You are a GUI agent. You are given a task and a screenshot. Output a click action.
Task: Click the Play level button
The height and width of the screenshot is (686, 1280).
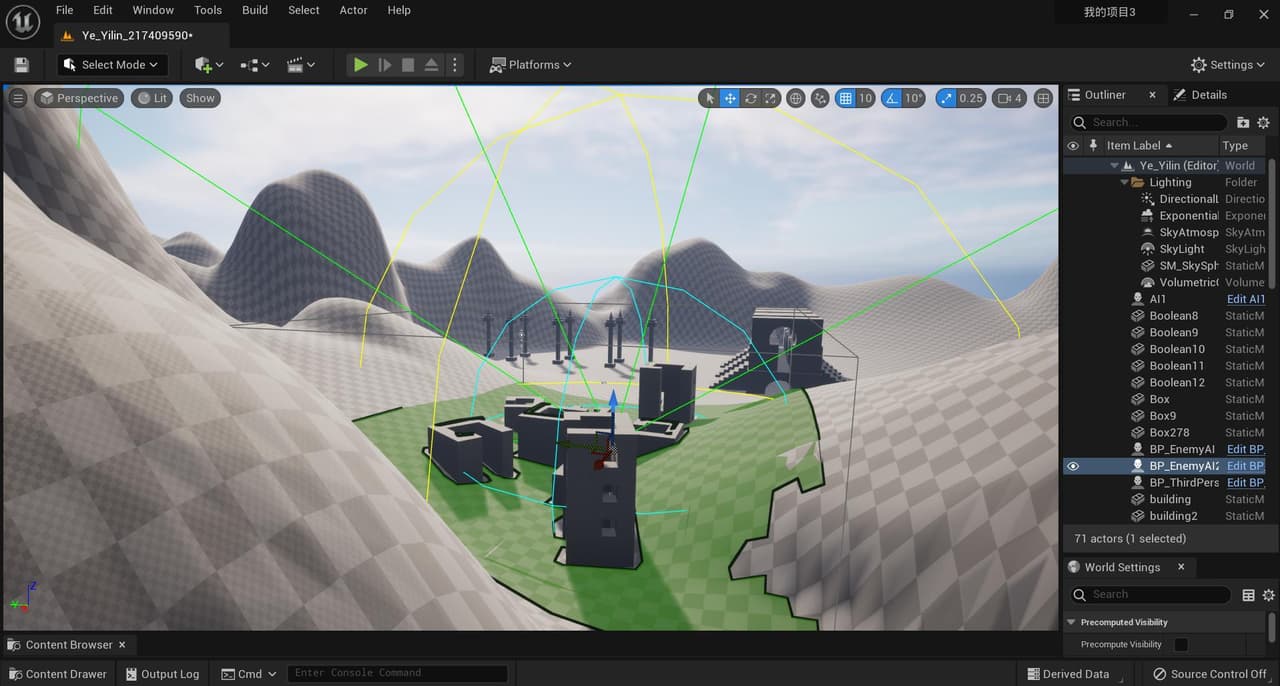click(360, 65)
